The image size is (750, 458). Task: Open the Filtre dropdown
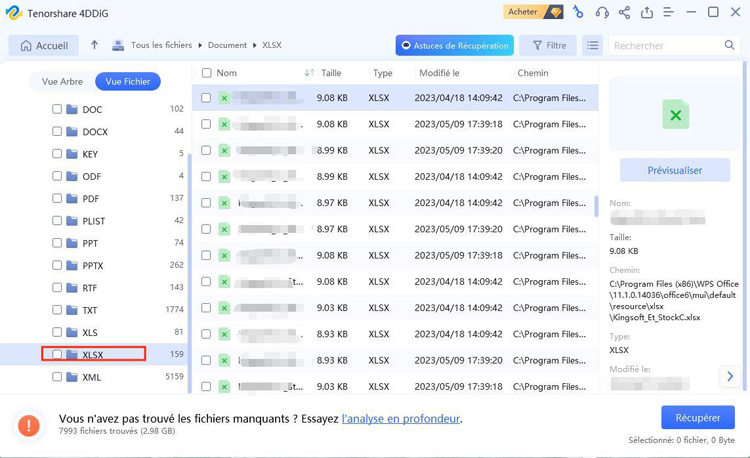(x=548, y=45)
